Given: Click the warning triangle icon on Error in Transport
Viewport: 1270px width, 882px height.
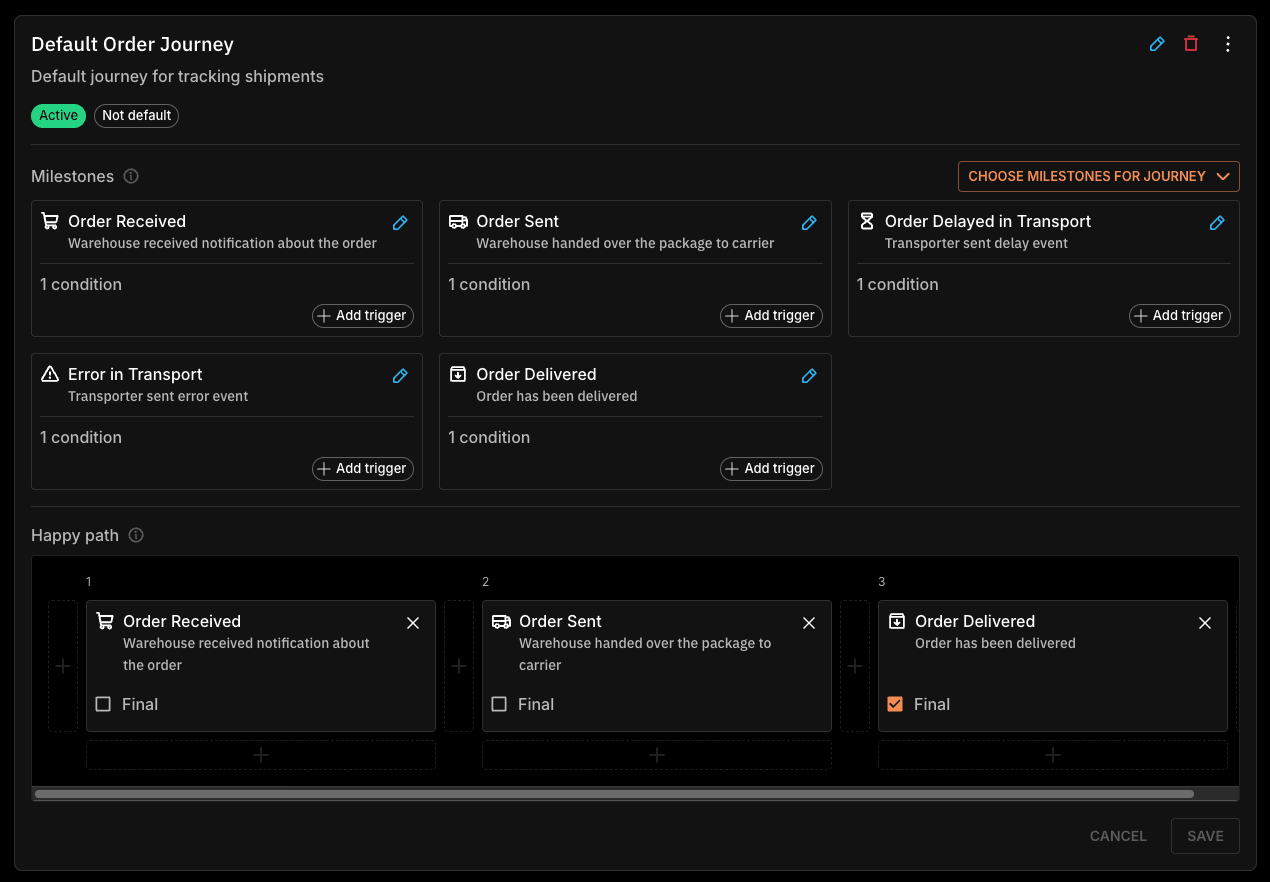Looking at the screenshot, I should tap(48, 374).
